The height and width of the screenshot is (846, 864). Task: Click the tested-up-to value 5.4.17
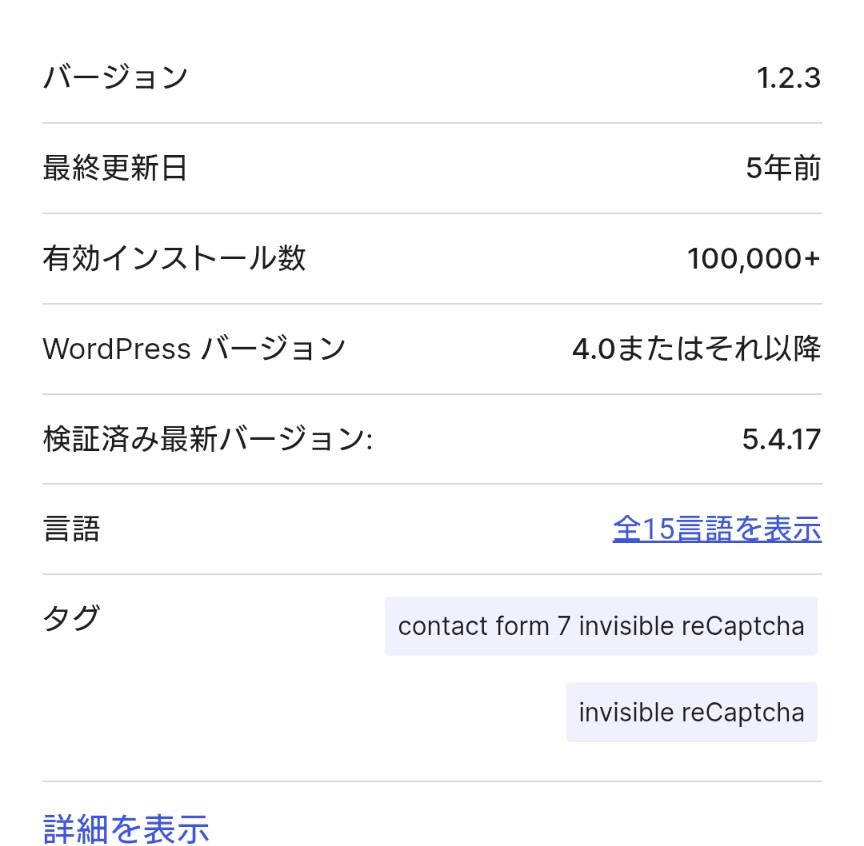(x=781, y=439)
